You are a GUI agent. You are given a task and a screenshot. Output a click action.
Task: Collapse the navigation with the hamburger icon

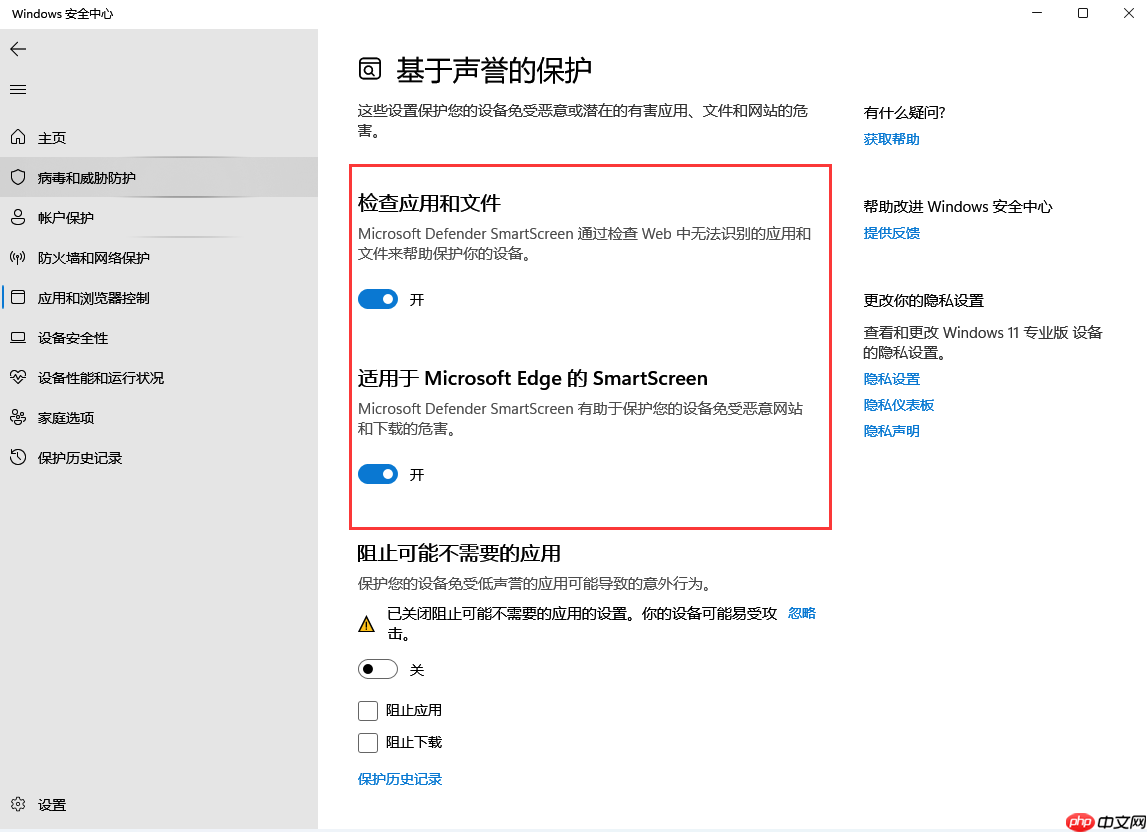coord(17,89)
